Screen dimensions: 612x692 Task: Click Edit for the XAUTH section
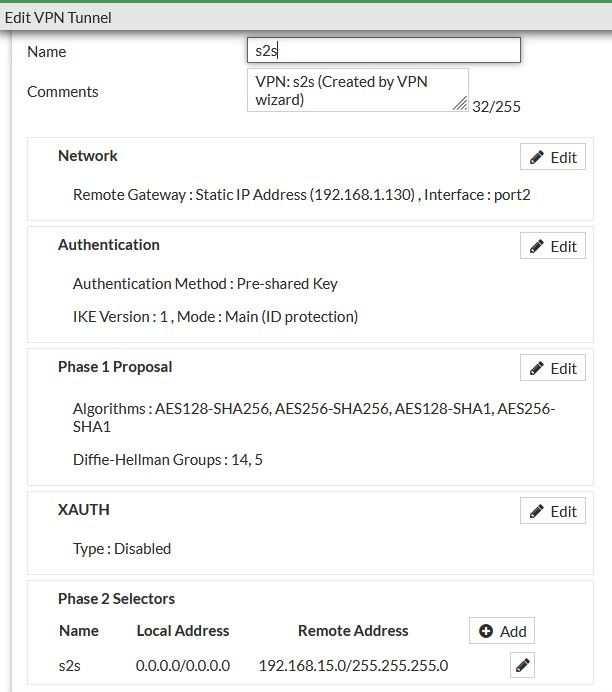[553, 511]
